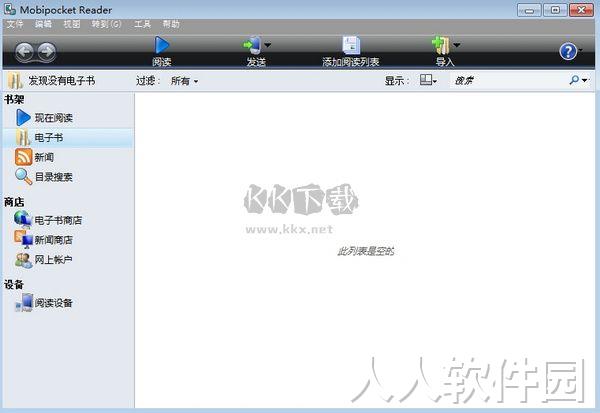600x413 pixels.
Task: Select 目录搜索 in the sidebar
Action: click(44, 177)
